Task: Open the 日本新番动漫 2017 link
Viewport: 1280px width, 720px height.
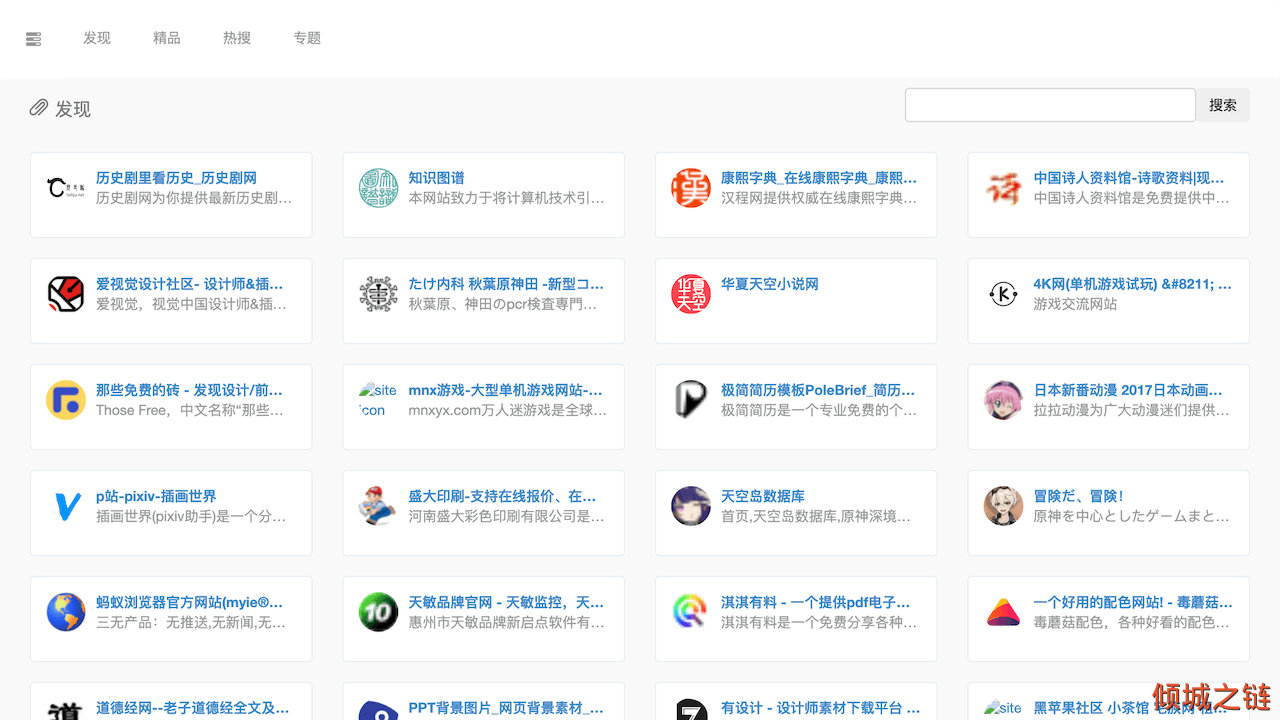Action: click(x=1129, y=390)
